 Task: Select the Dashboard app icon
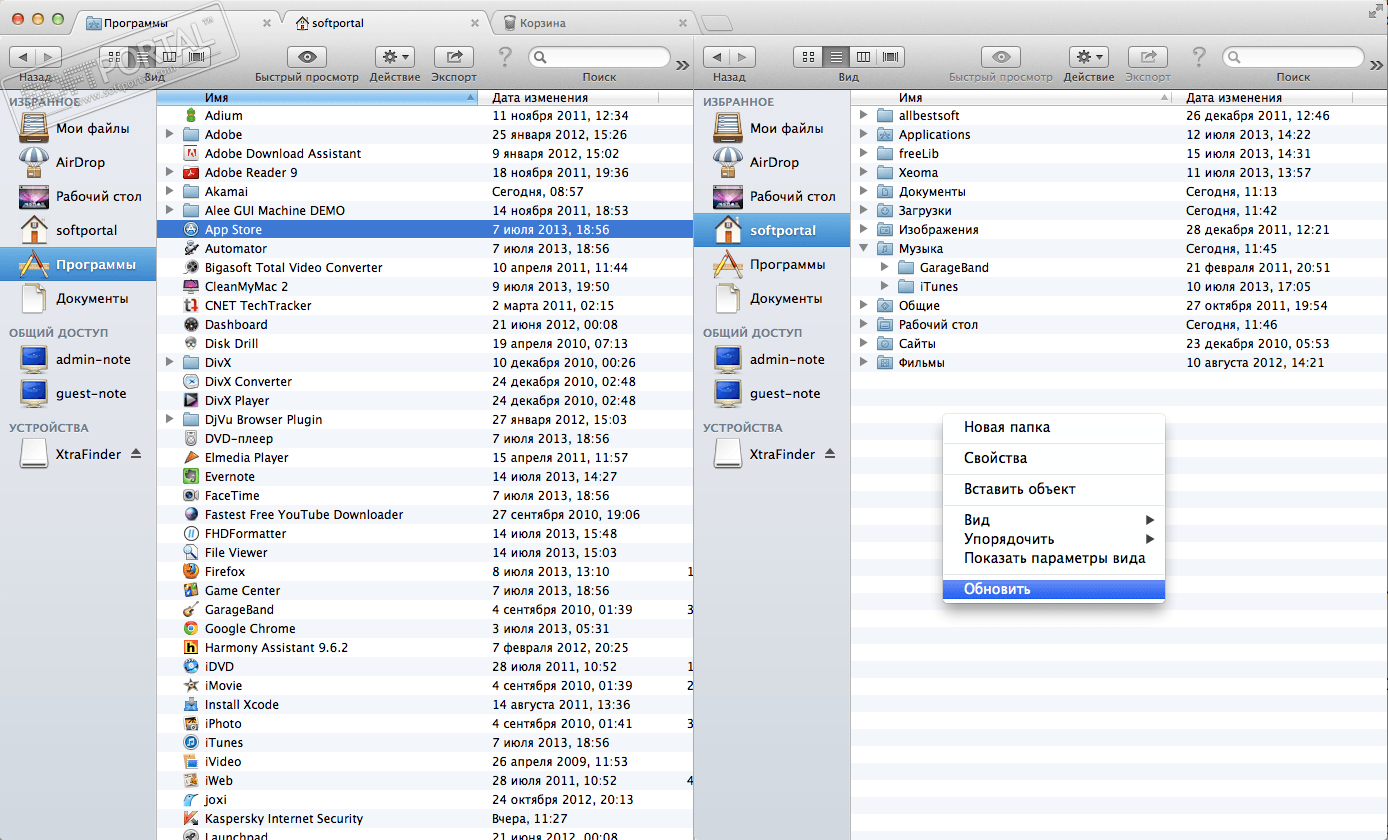click(192, 325)
